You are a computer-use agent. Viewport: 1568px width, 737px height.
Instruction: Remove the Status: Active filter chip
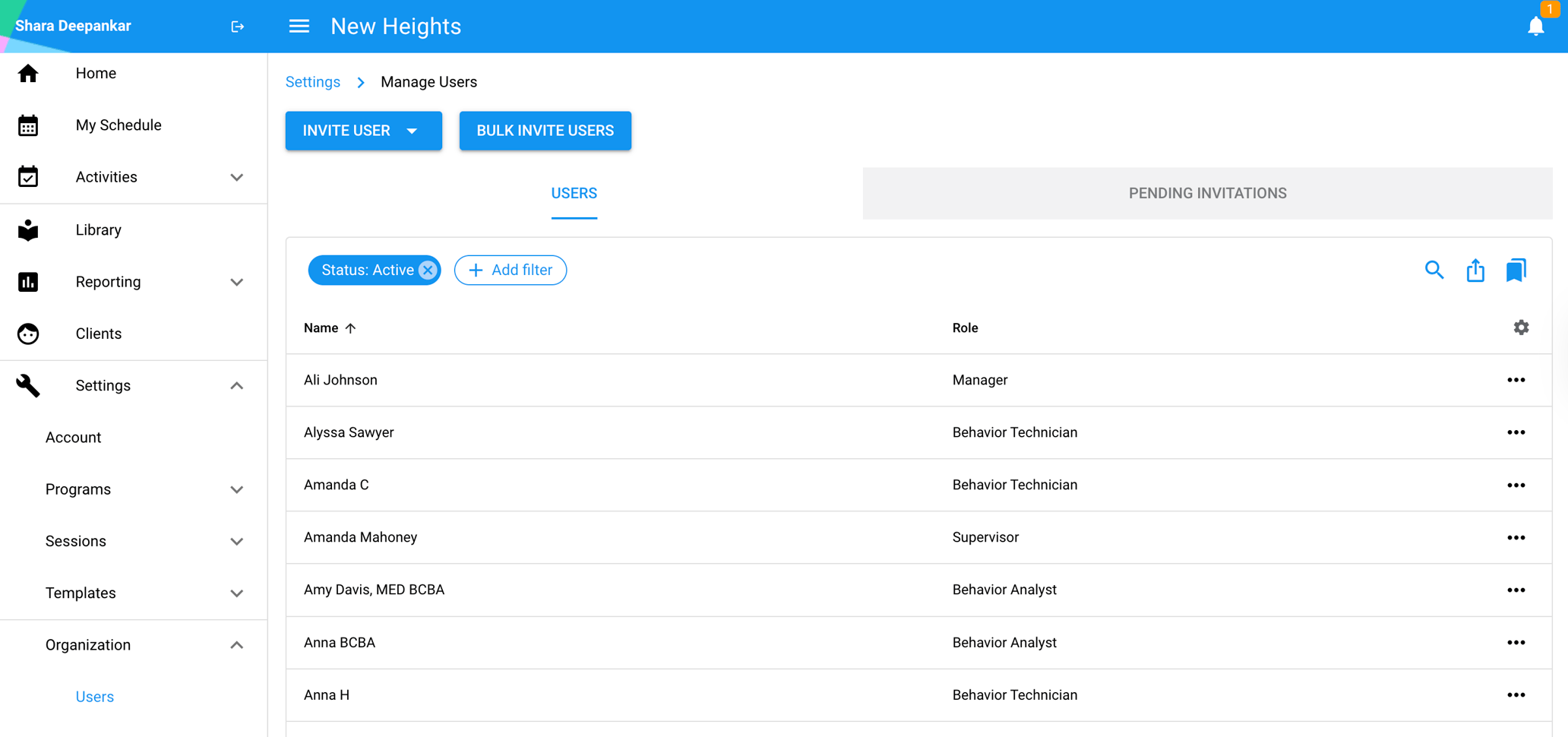[428, 270]
